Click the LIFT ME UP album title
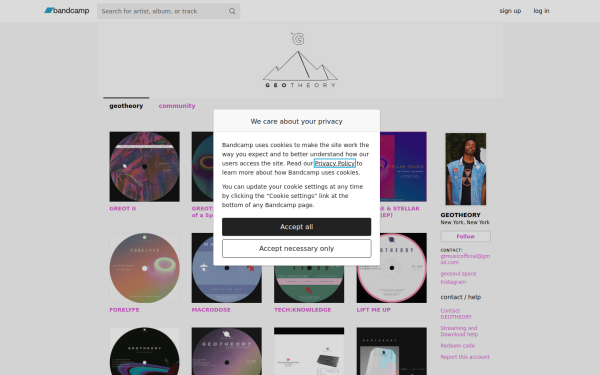This screenshot has width=600, height=375. [373, 310]
